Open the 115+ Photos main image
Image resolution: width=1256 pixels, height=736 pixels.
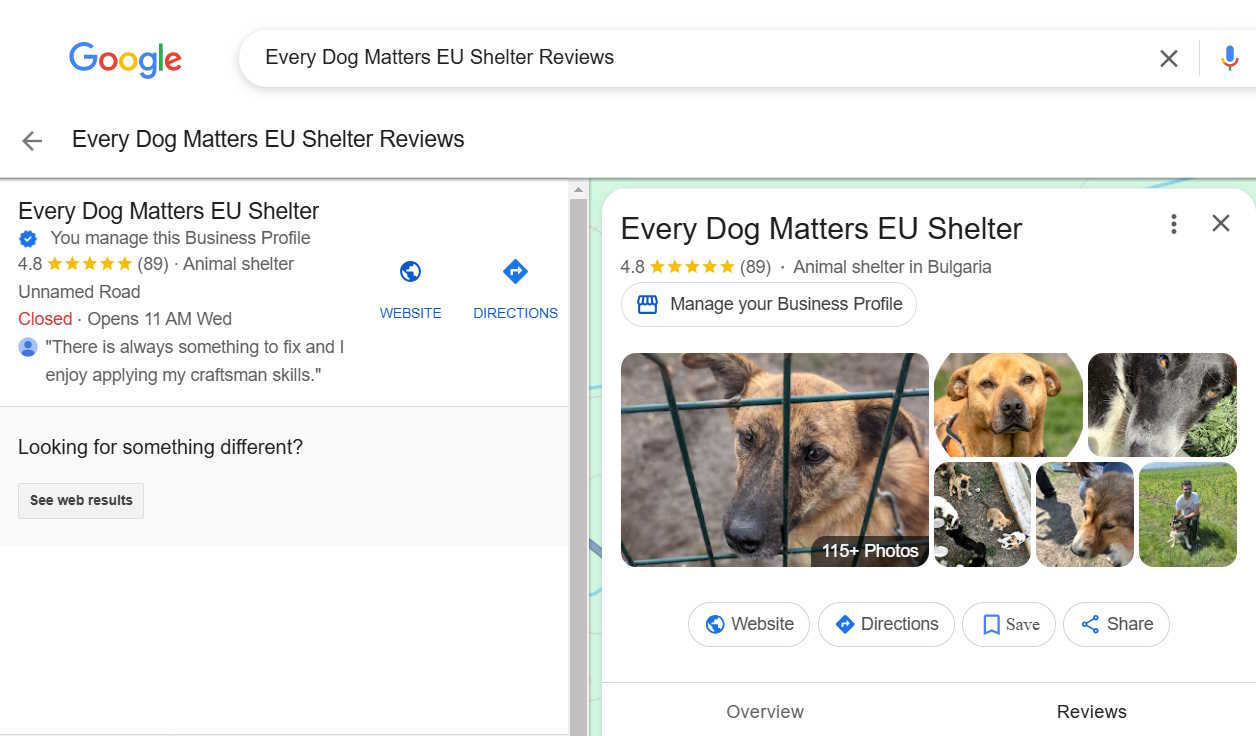click(x=774, y=460)
